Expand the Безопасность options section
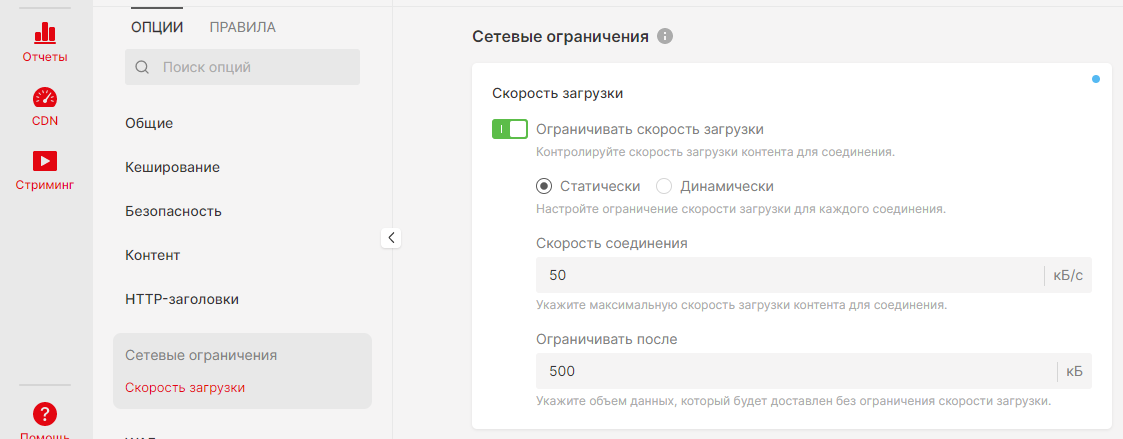 pos(173,211)
